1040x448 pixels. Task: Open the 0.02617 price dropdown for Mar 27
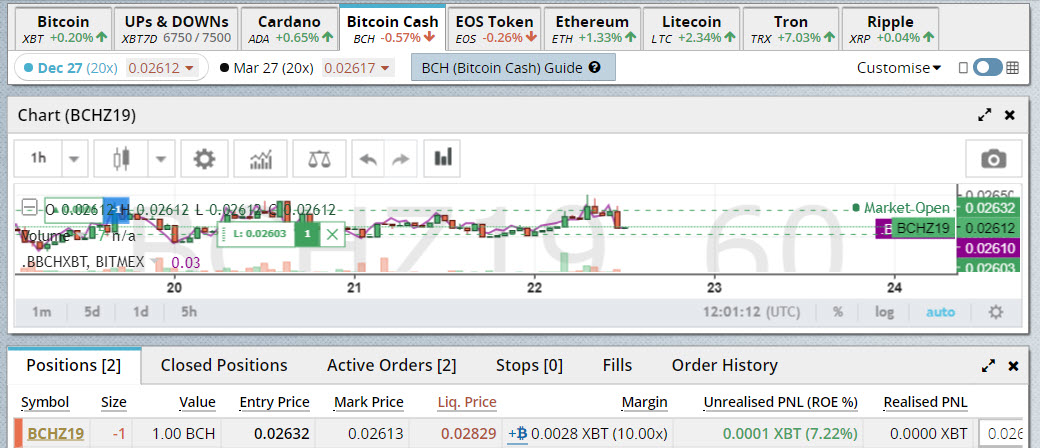[358, 68]
